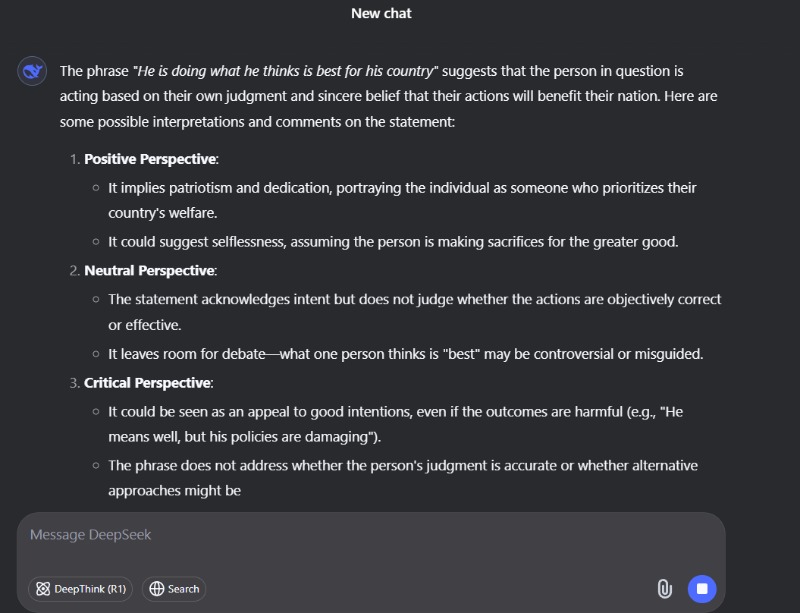Click the DeepSeek whale avatar icon
The height and width of the screenshot is (613, 800).
tap(32, 71)
